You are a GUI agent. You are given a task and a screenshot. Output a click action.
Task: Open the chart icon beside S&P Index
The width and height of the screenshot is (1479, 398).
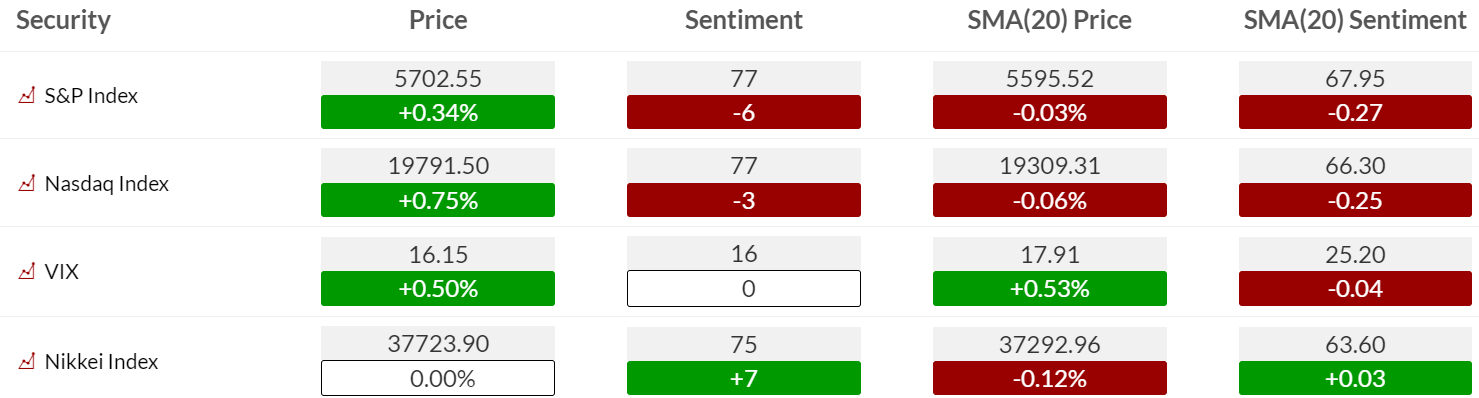coord(26,96)
